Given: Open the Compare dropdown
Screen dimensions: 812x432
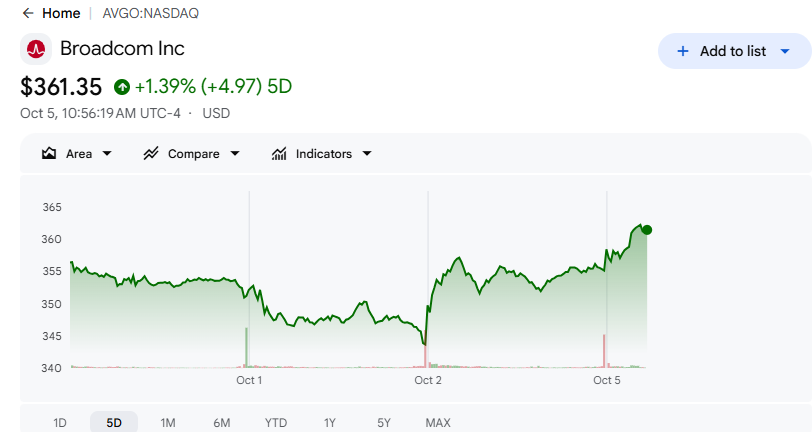Looking at the screenshot, I should tap(192, 153).
